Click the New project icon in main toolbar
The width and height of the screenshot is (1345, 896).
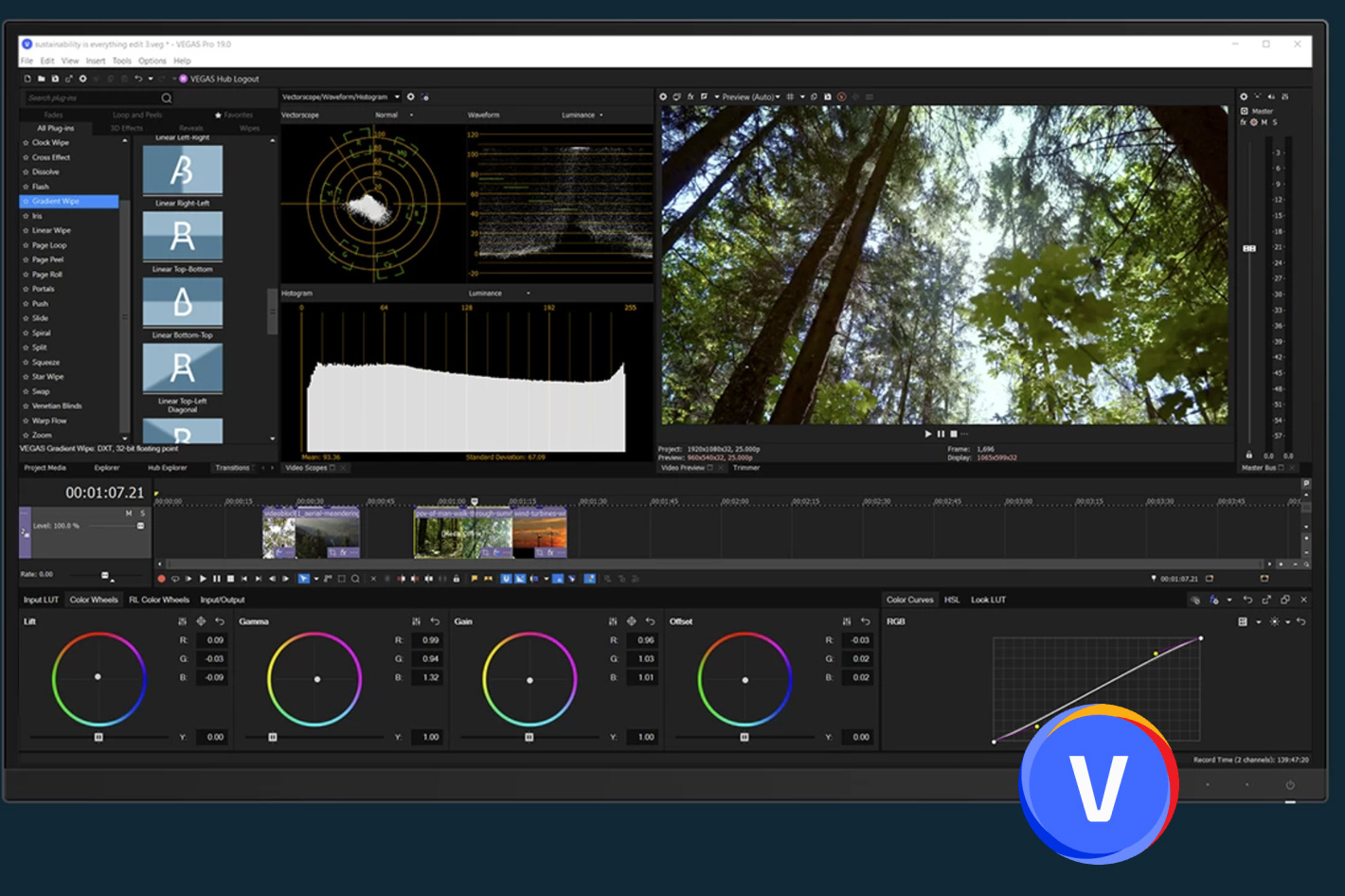[x=27, y=79]
